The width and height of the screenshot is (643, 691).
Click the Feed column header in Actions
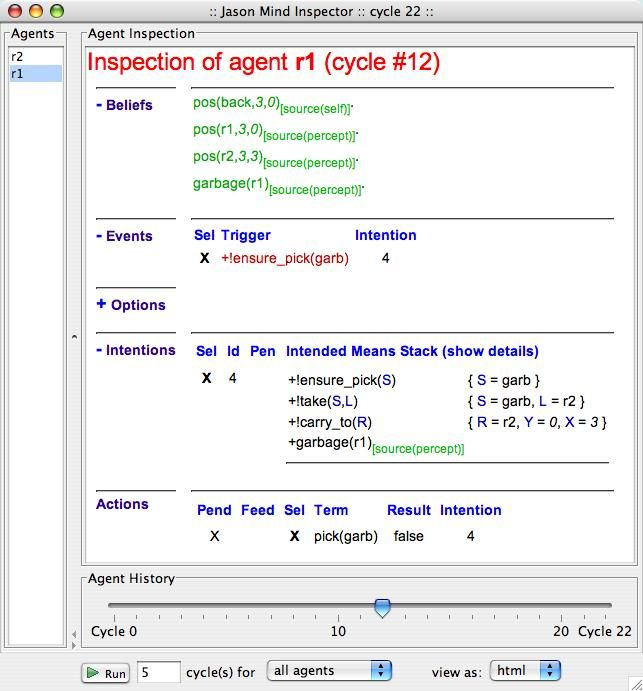coord(258,510)
